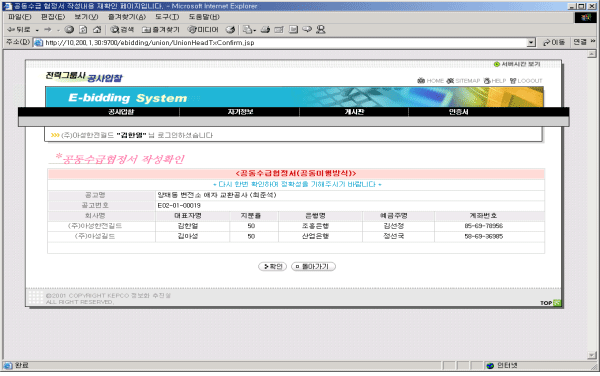Click the 이동 (Go) button
This screenshot has width=600, height=376.
click(554, 42)
